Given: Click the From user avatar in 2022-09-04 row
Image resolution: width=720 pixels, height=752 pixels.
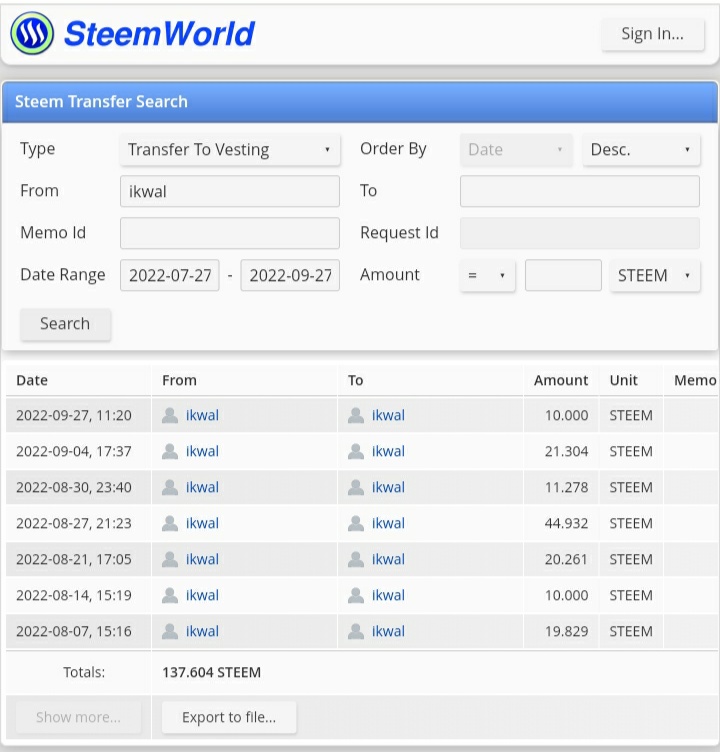Looking at the screenshot, I should pos(170,451).
